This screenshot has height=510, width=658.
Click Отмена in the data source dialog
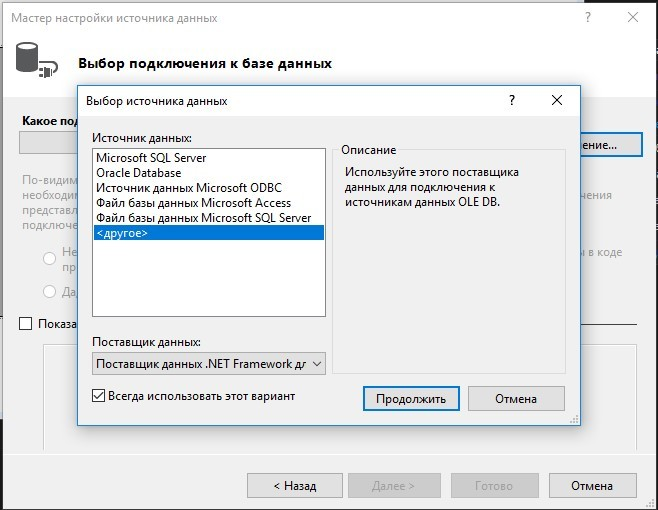(516, 398)
